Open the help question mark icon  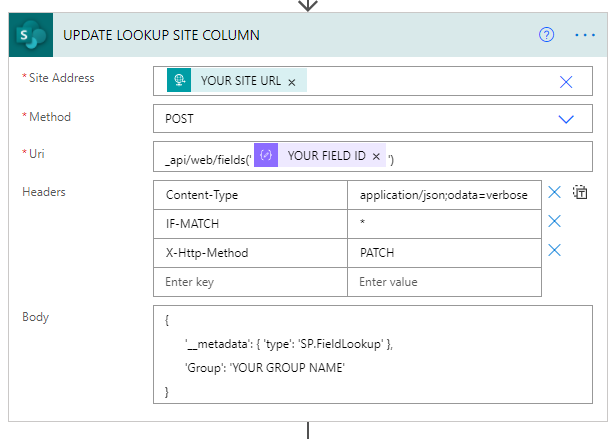(x=546, y=35)
